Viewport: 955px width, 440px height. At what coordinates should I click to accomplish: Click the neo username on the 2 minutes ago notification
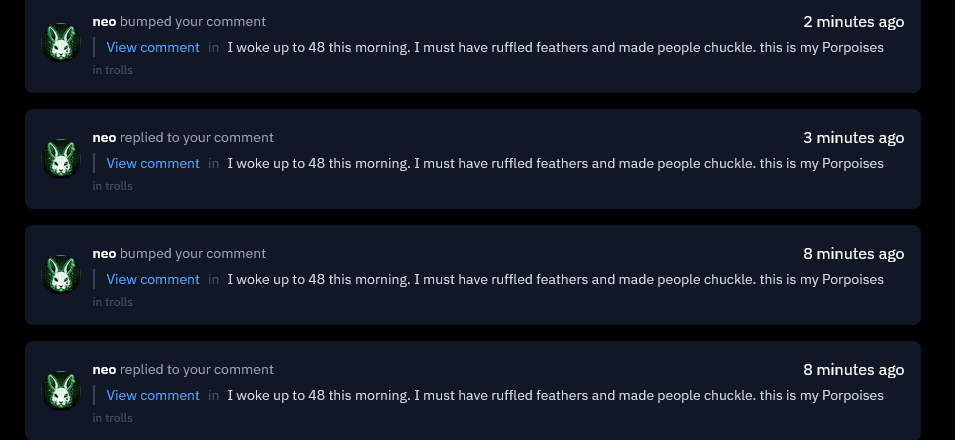pos(104,21)
